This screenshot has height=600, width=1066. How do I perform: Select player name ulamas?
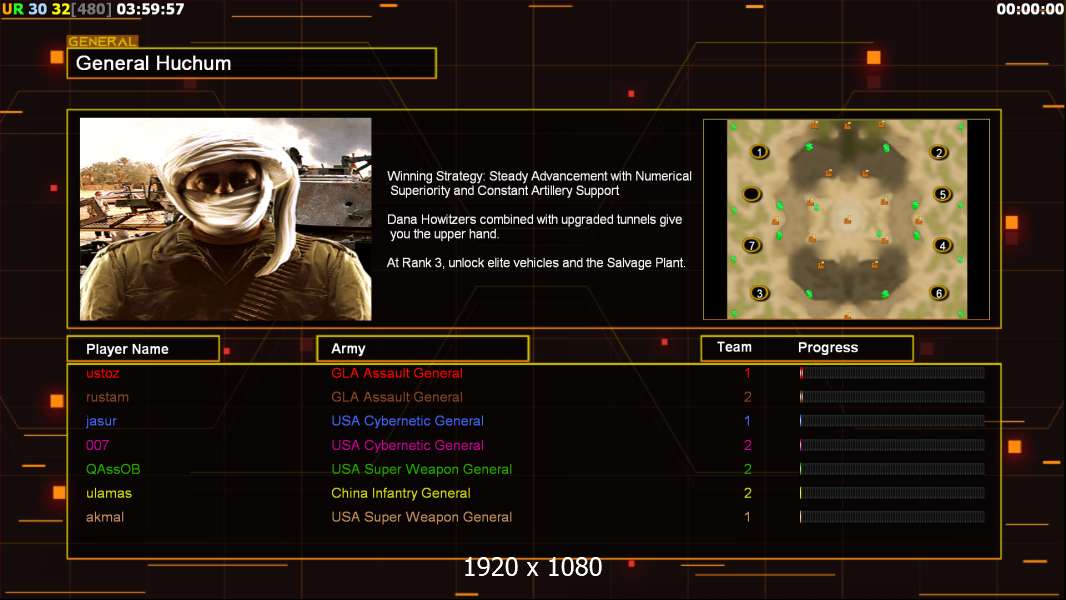(x=109, y=493)
